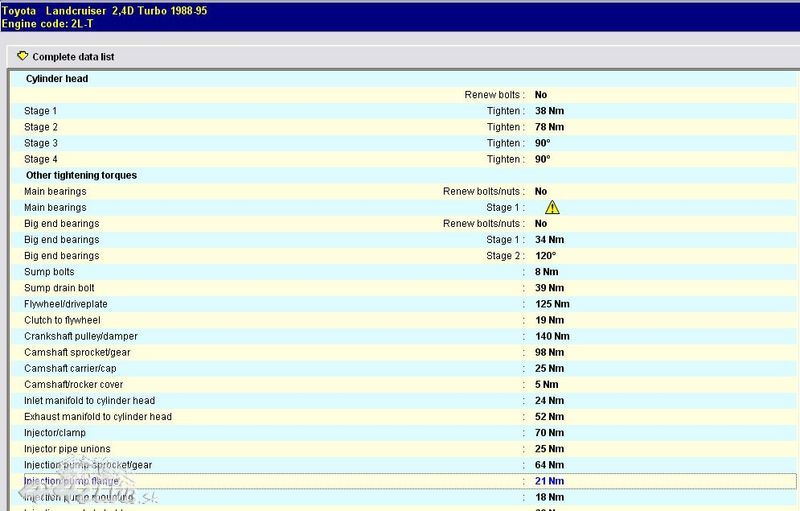This screenshot has height=511, width=800.
Task: Click the 18 Nm injection pump value
Action: click(x=549, y=497)
